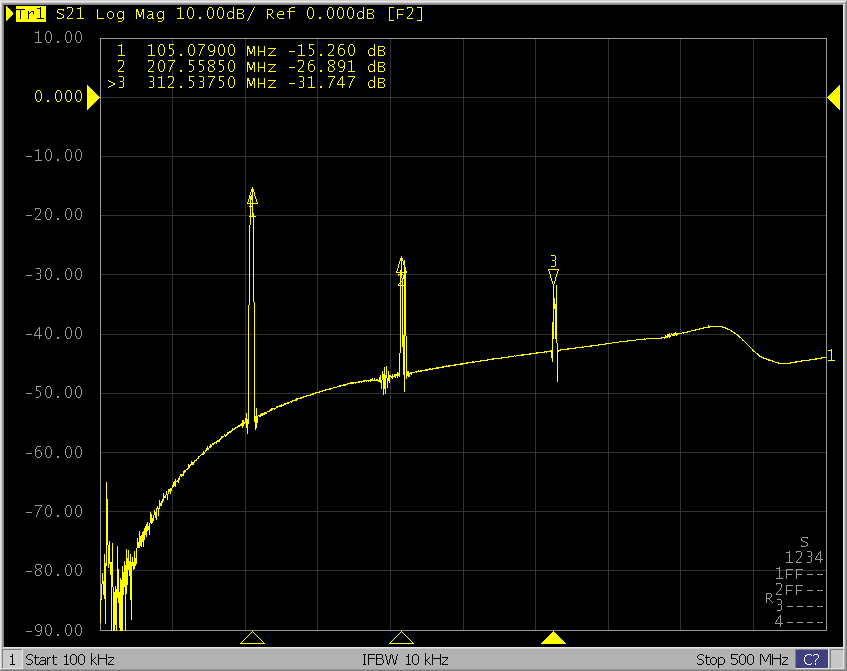Click the Stop 500 MHz frequency field

coord(742,660)
